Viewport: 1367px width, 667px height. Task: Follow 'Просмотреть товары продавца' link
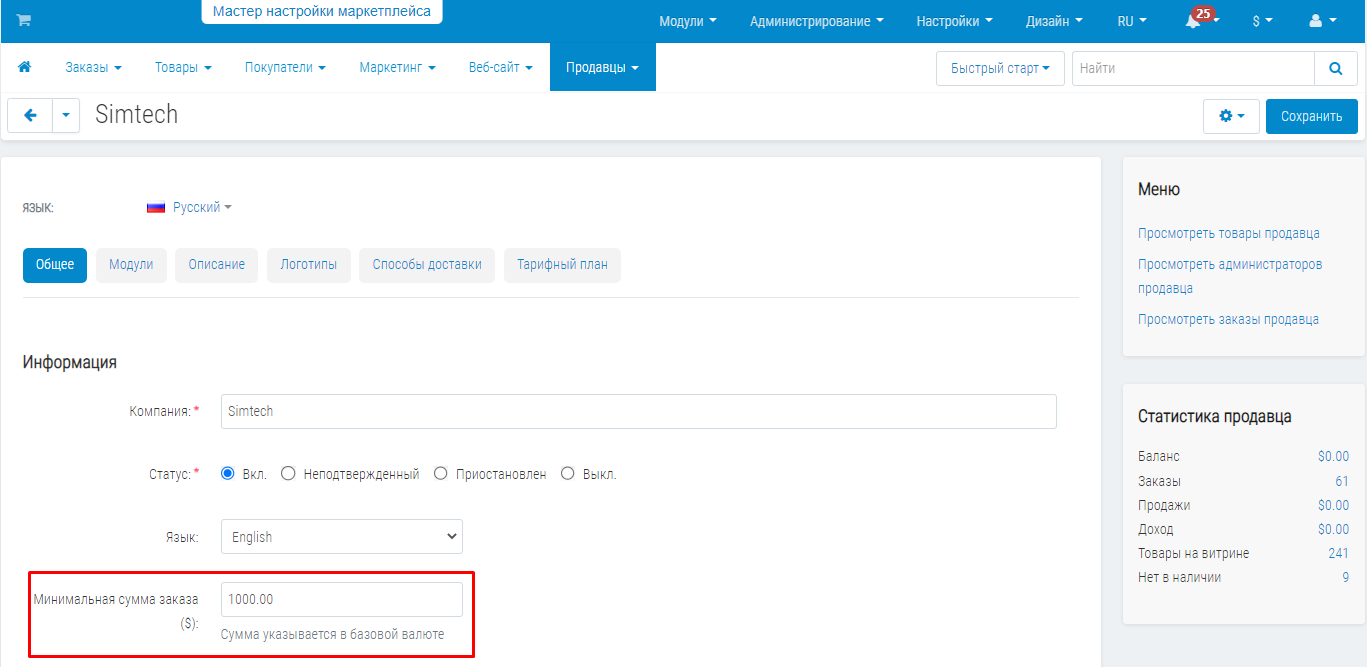(1229, 233)
